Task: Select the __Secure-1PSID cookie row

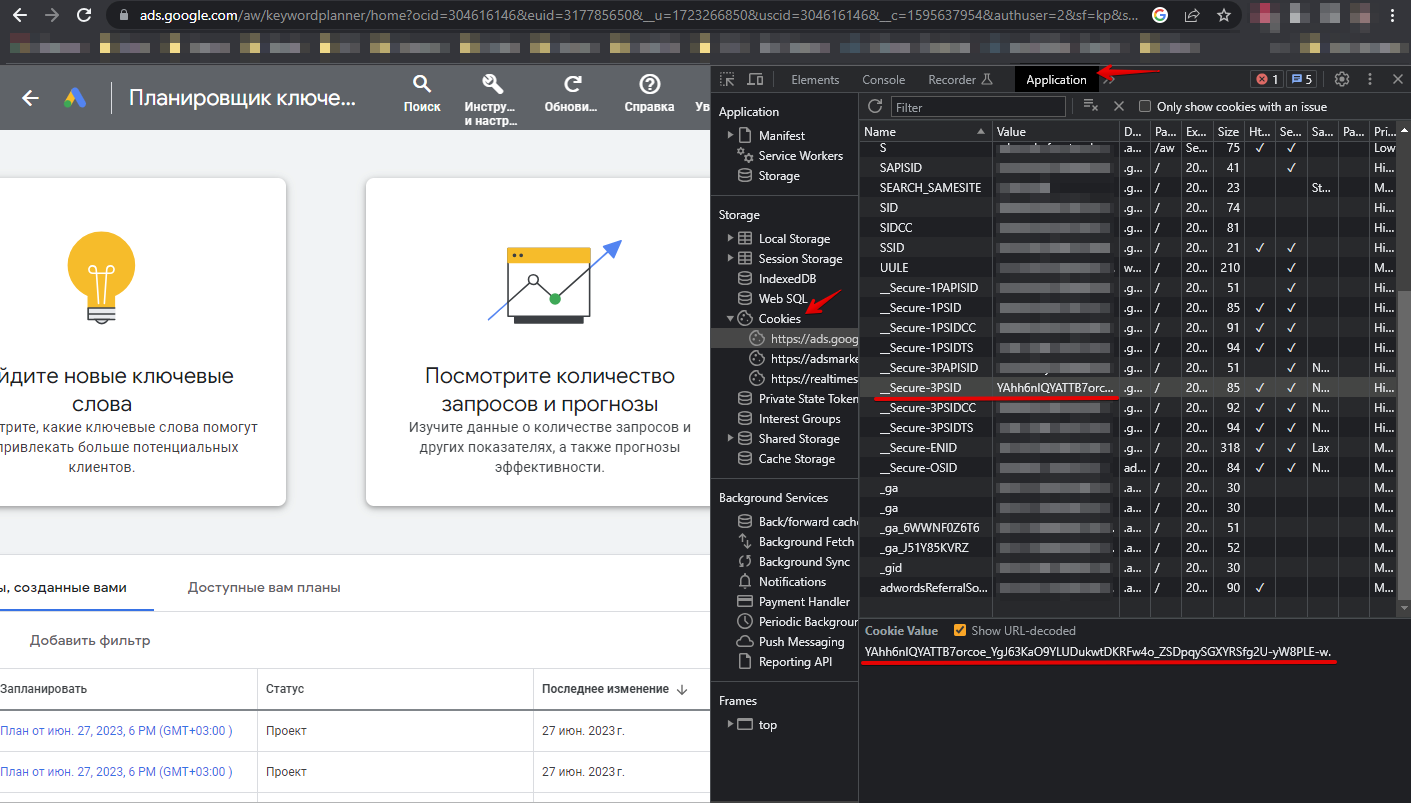Action: (x=919, y=308)
